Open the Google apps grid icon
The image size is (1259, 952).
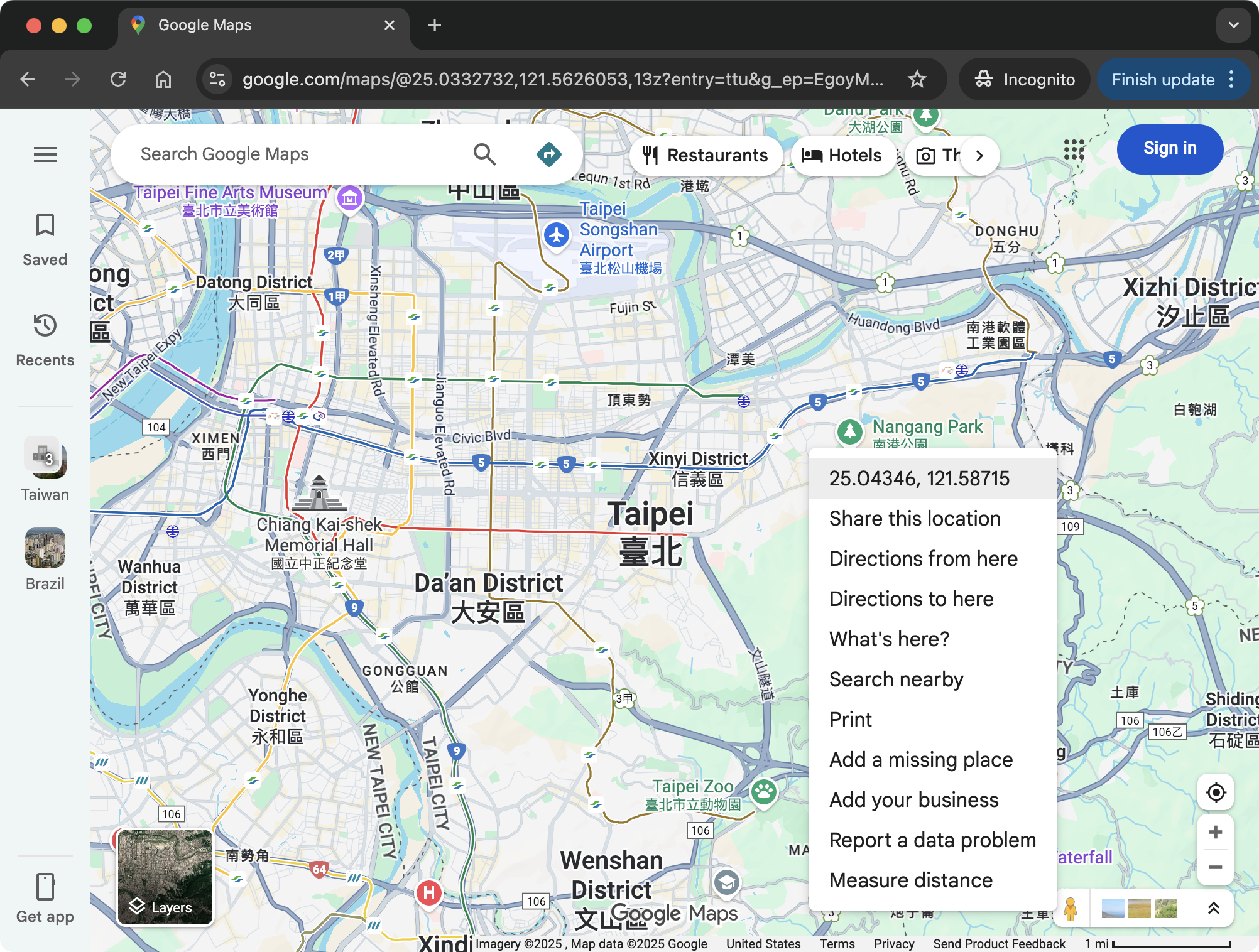click(x=1075, y=149)
